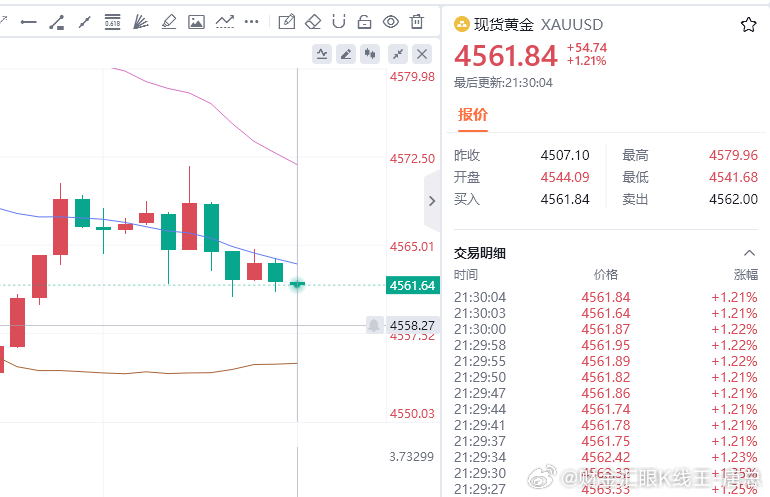Select the Gann fan tool
This screenshot has width=770, height=497.
coord(140,22)
